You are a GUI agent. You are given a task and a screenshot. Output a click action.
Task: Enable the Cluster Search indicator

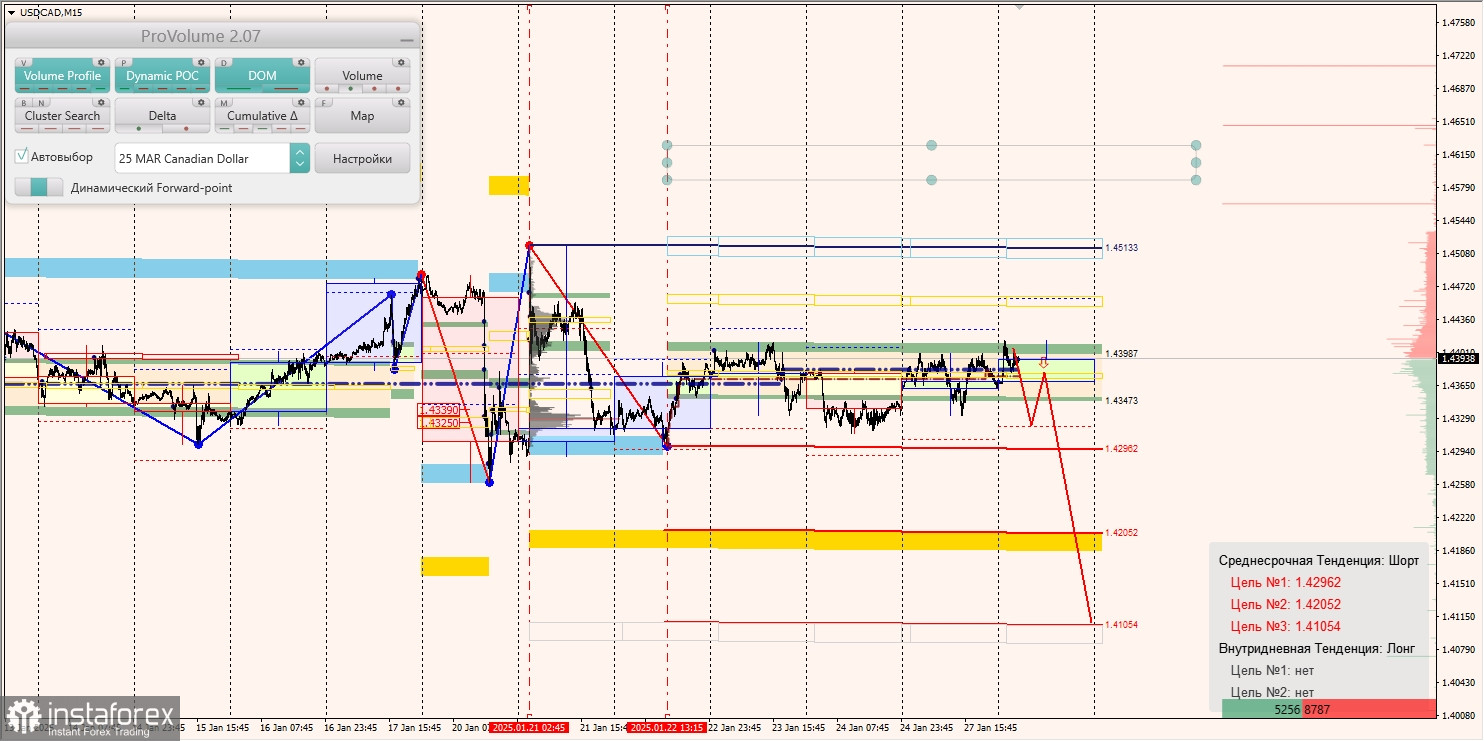click(x=62, y=116)
